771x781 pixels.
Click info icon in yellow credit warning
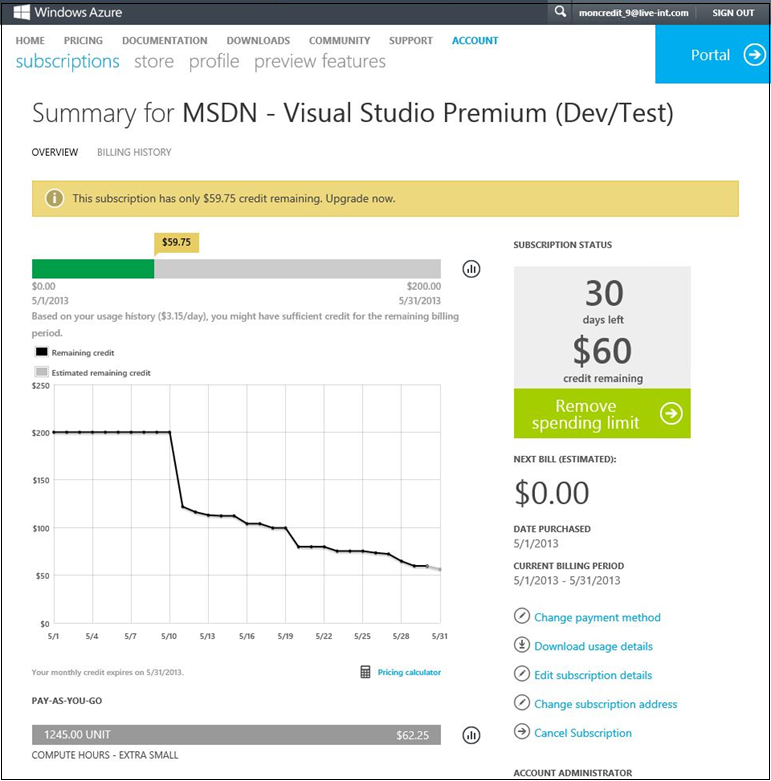tap(54, 198)
